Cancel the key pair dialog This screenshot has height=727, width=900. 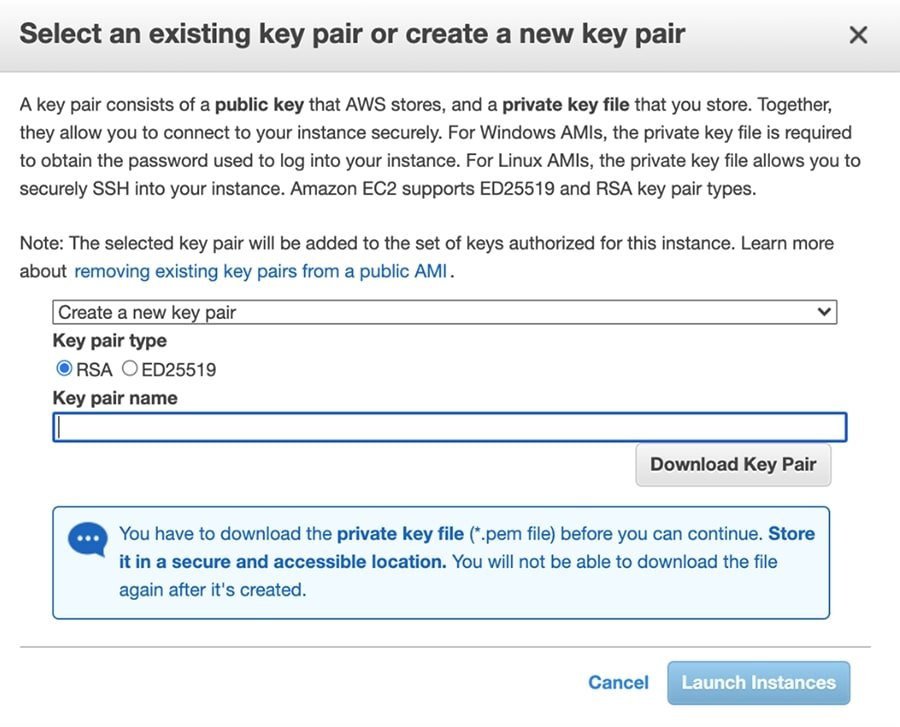pyautogui.click(x=618, y=682)
